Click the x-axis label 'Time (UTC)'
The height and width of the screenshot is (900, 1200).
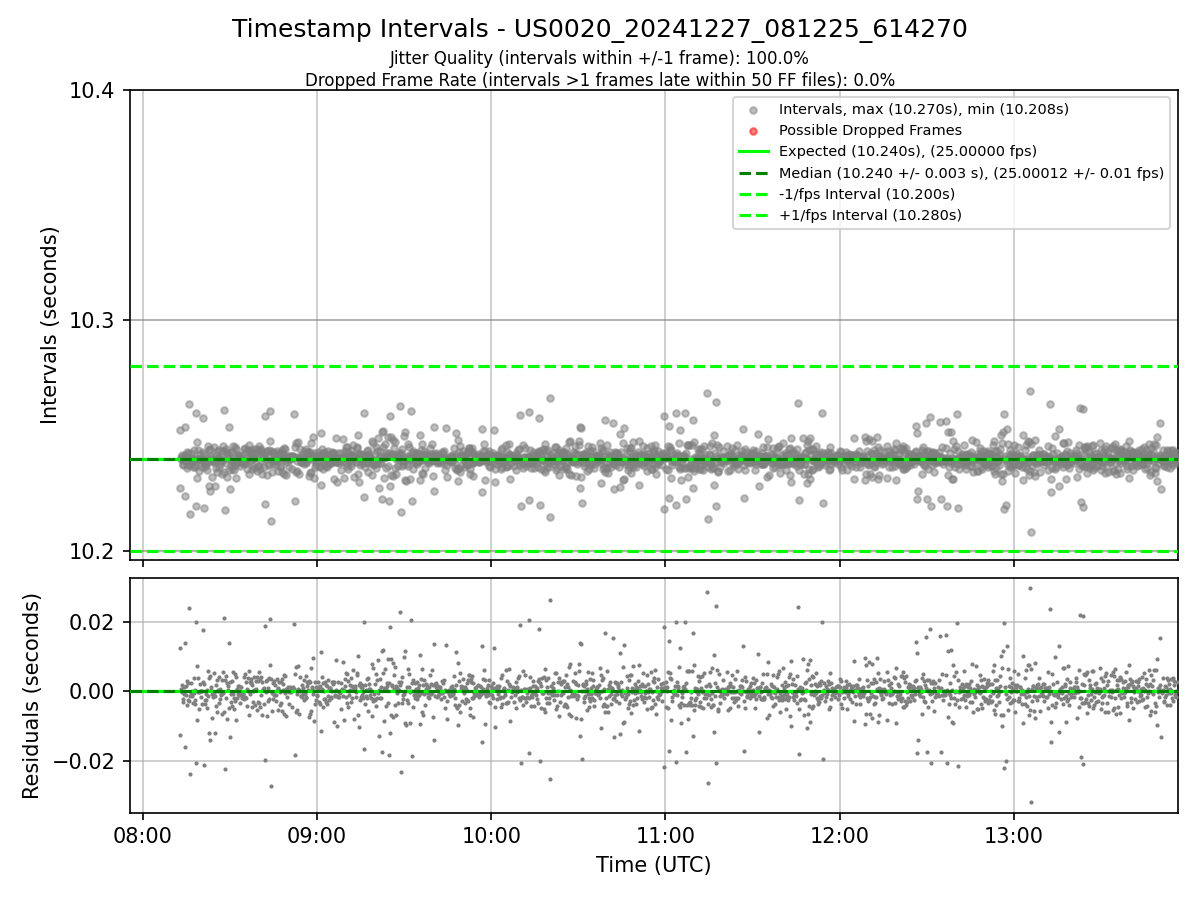pos(653,865)
